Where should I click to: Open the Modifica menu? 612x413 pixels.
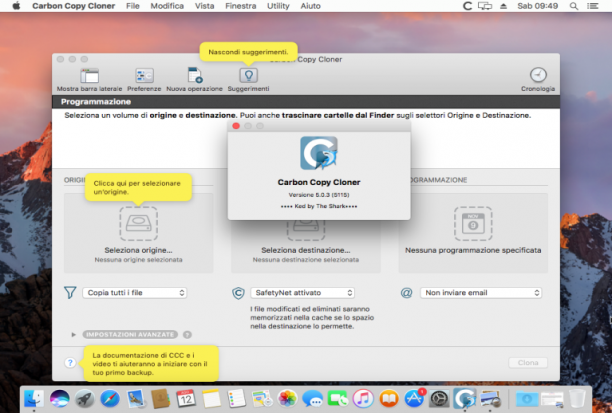click(167, 6)
